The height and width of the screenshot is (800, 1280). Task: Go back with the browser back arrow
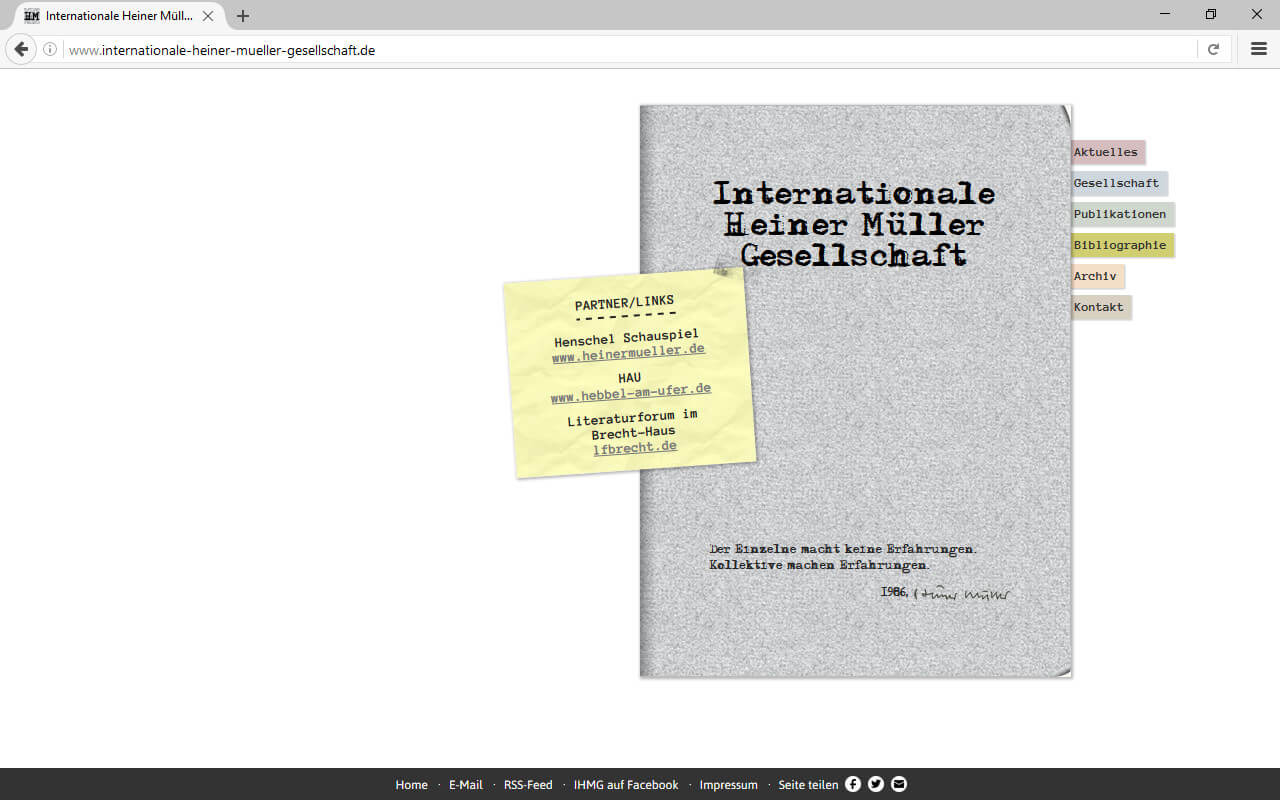pos(21,49)
